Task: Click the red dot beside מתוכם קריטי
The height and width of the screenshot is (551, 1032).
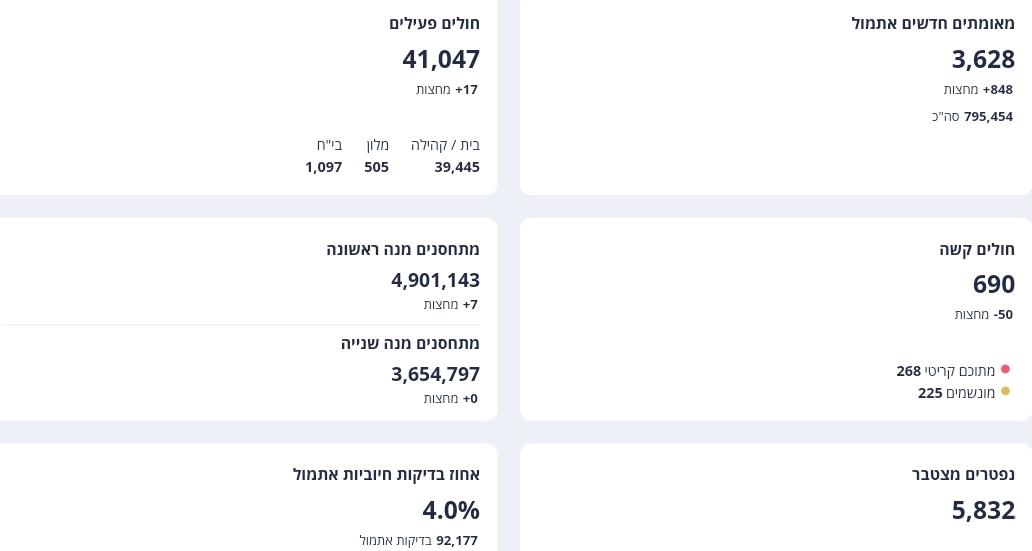Action: click(1005, 370)
